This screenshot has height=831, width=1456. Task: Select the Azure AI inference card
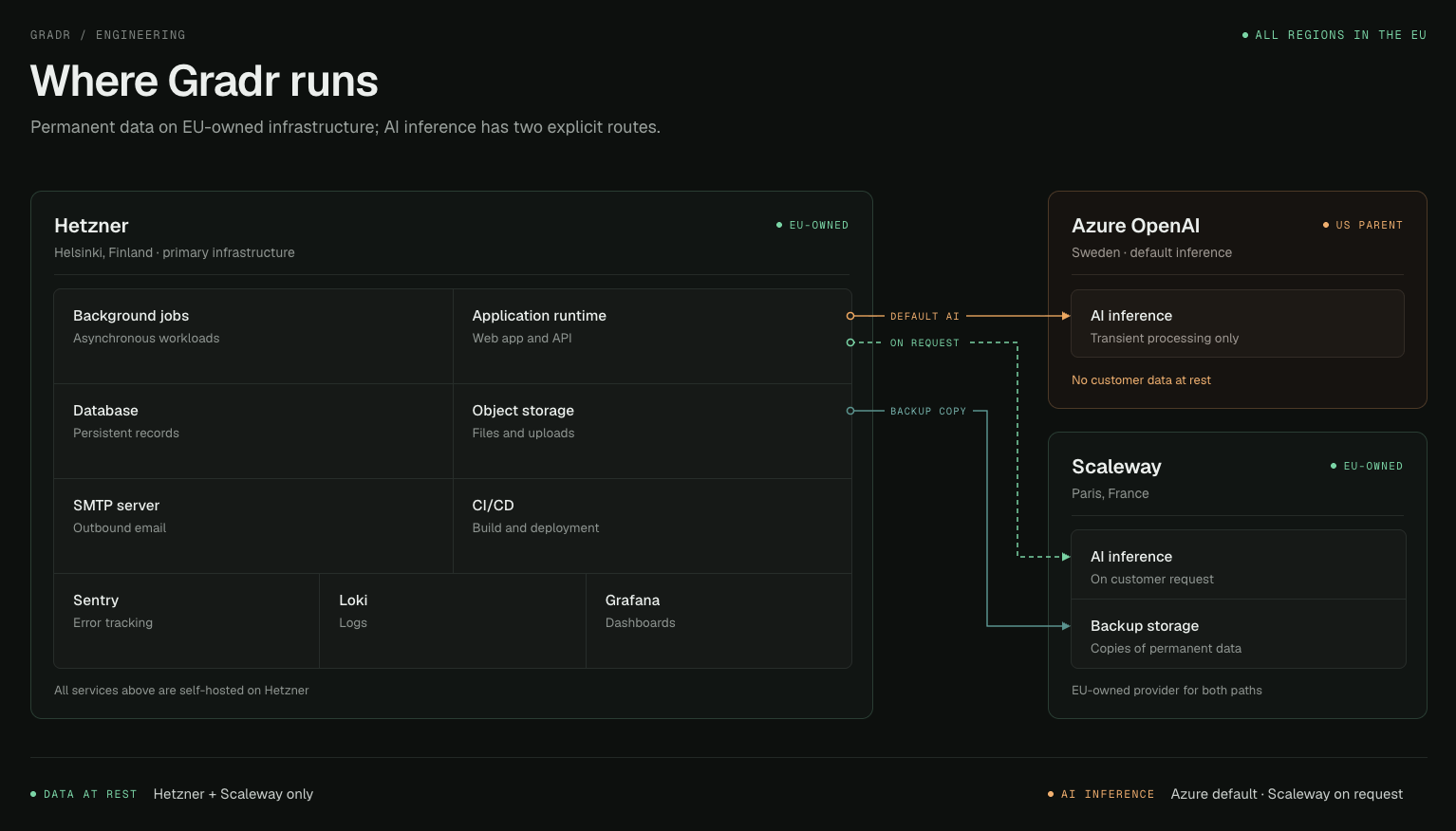pos(1238,323)
